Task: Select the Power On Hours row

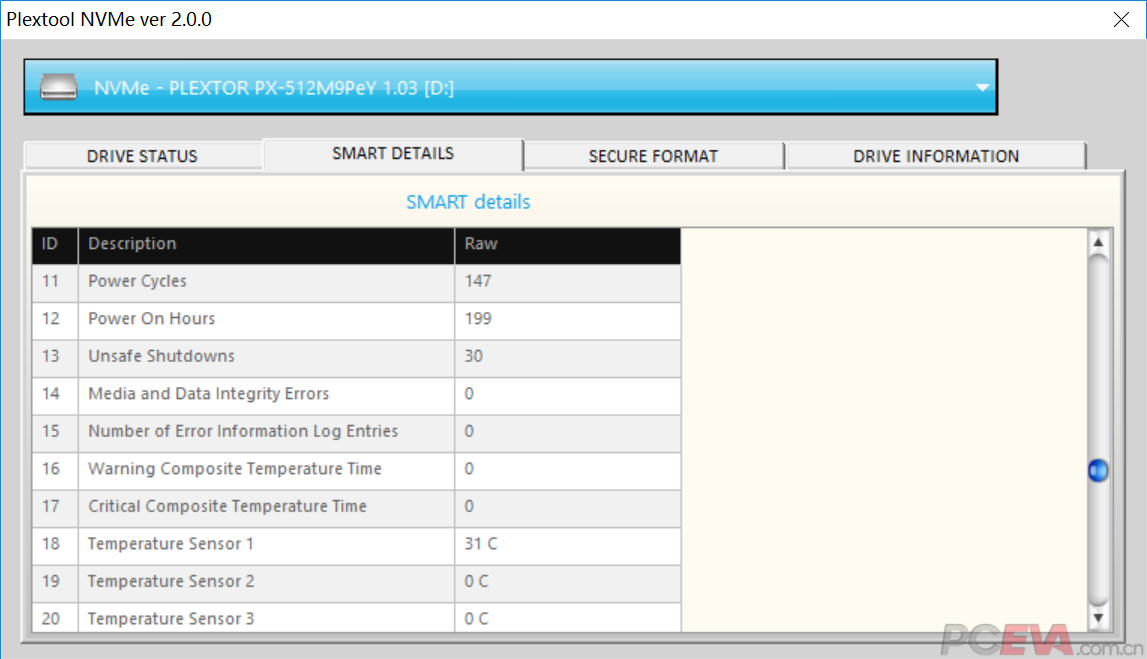Action: (356, 320)
